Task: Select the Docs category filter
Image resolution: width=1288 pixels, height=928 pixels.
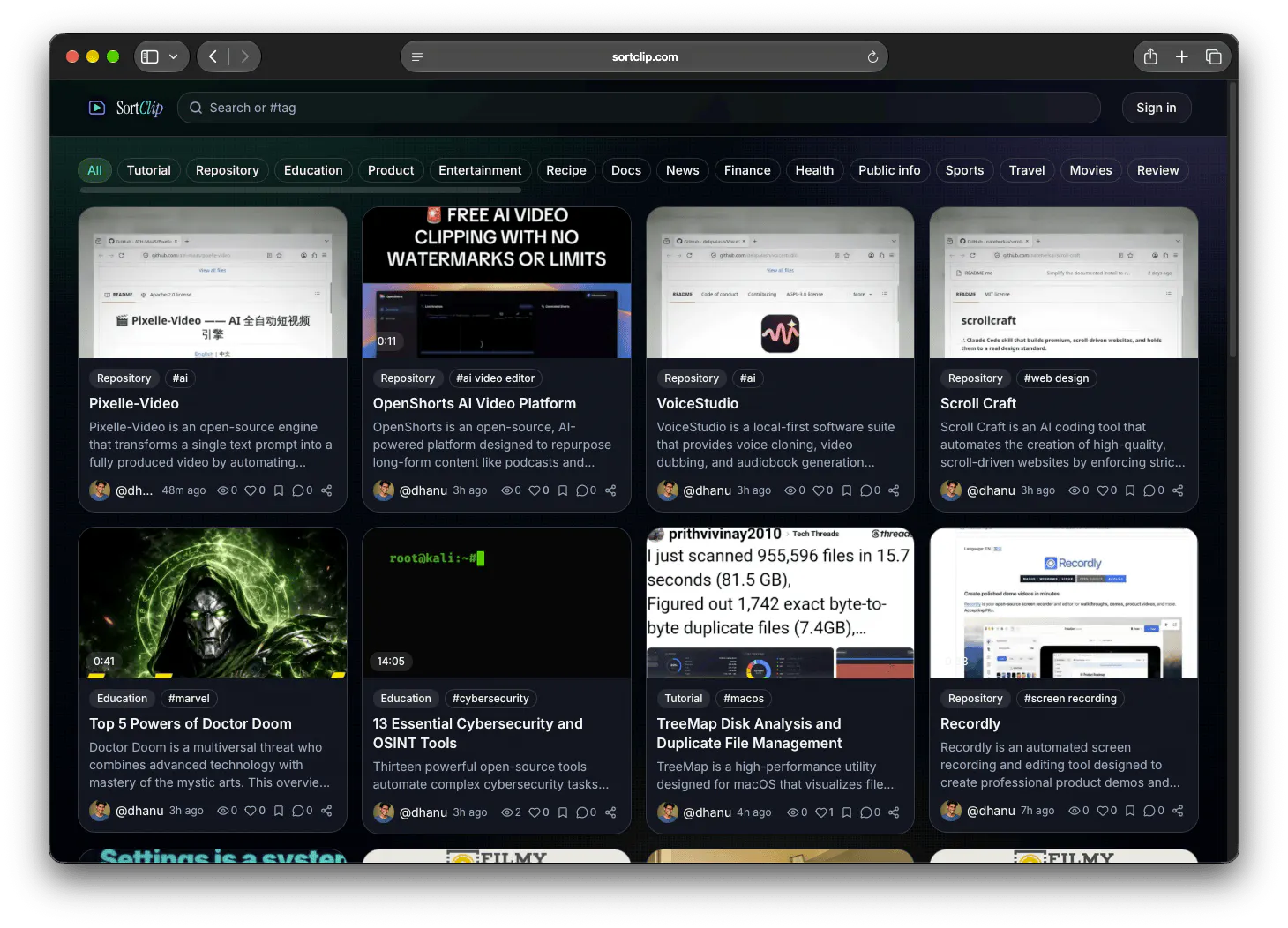Action: tap(626, 170)
